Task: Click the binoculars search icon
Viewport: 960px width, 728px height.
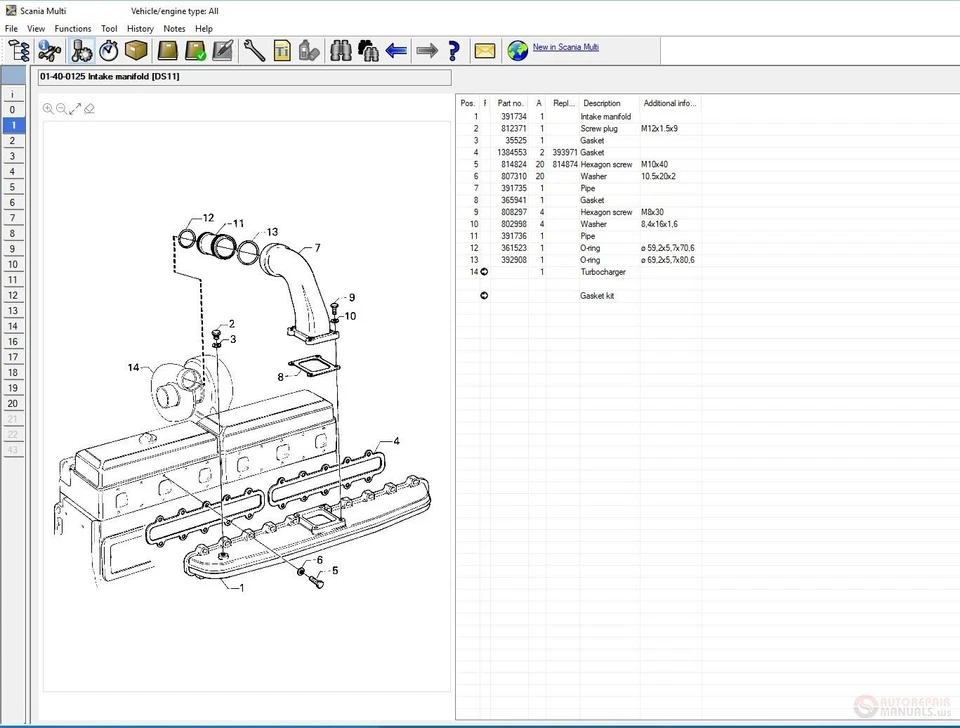Action: (340, 50)
